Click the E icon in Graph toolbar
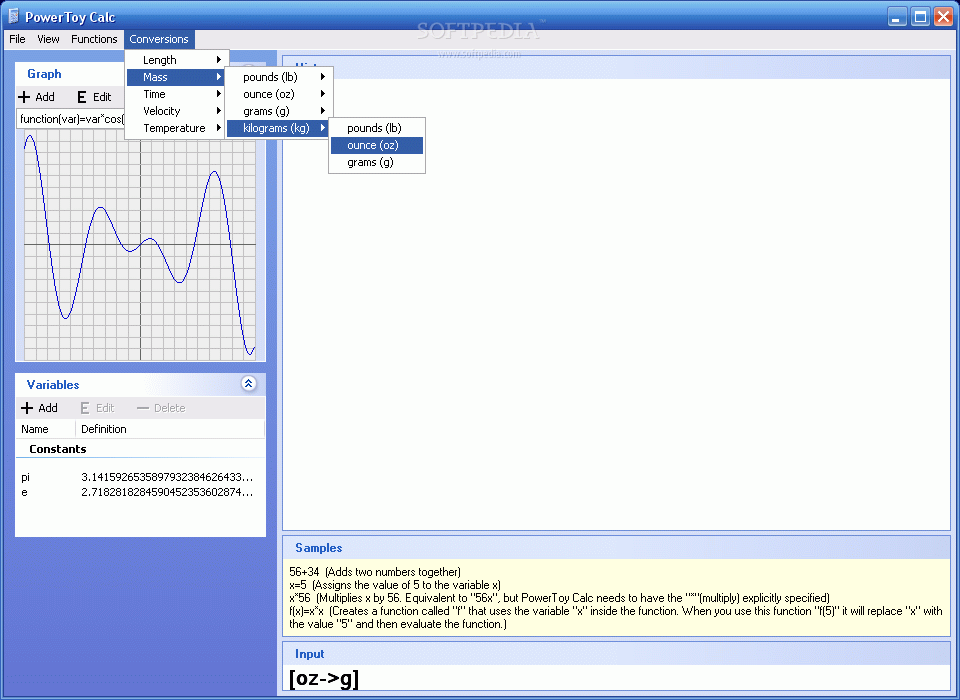This screenshot has height=700, width=960. 82,97
